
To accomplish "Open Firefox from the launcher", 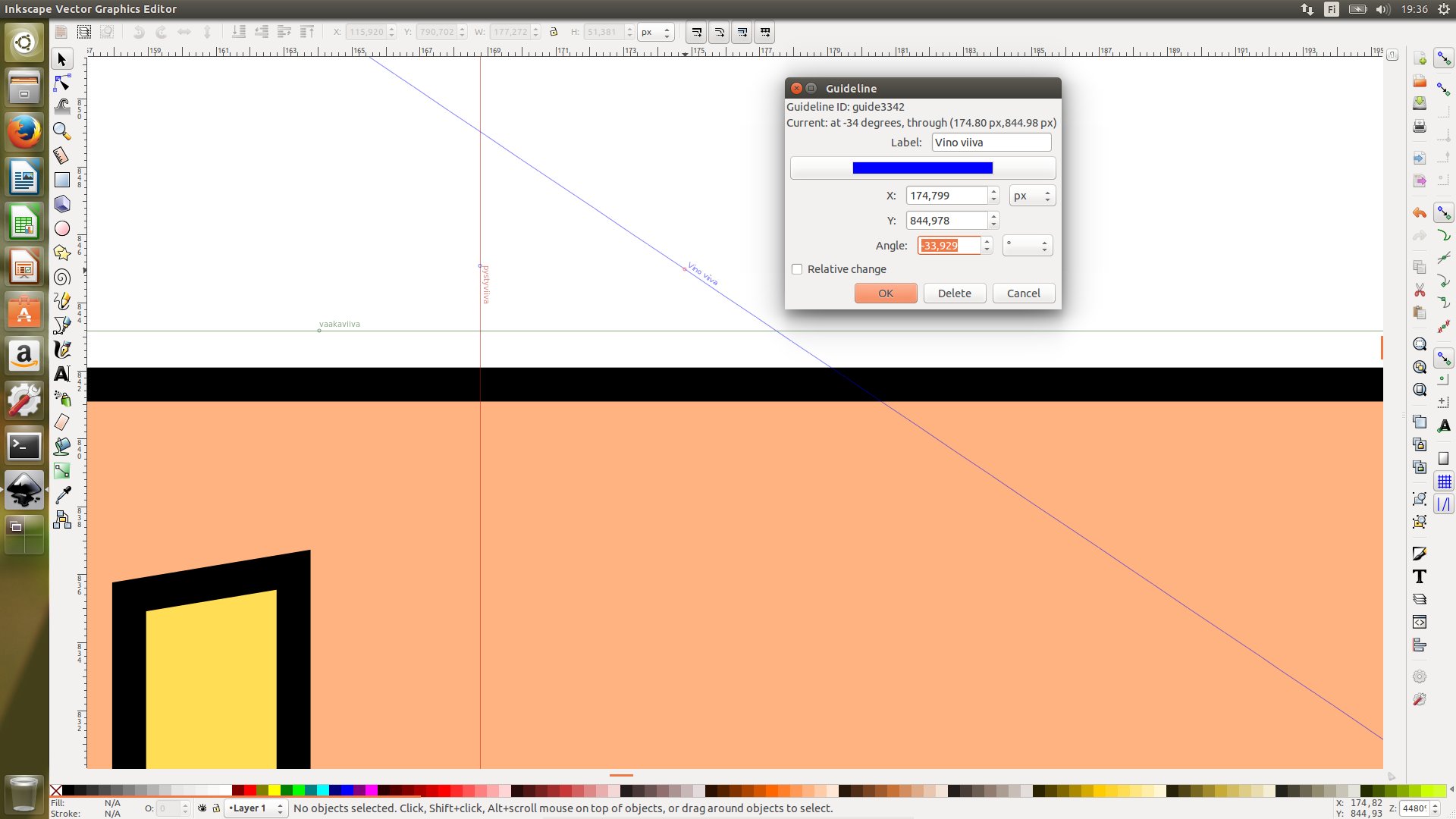I will click(24, 133).
